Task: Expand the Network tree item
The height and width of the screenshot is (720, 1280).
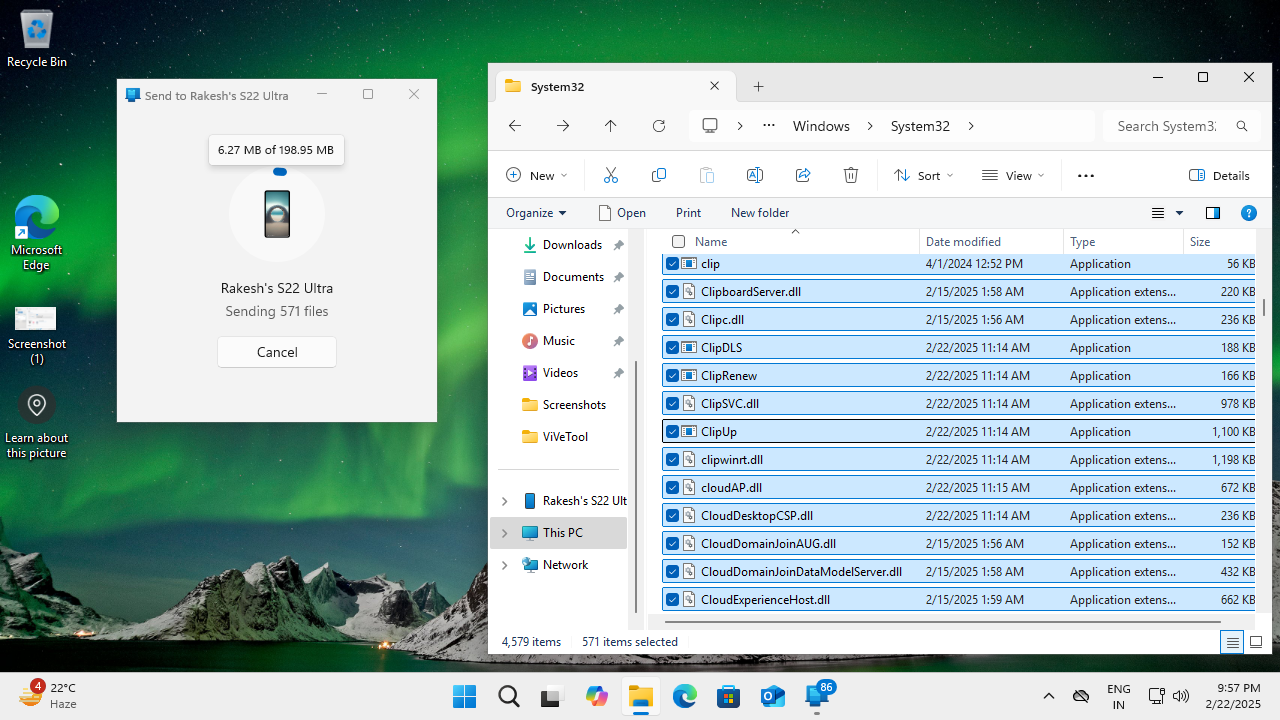Action: 504,564
